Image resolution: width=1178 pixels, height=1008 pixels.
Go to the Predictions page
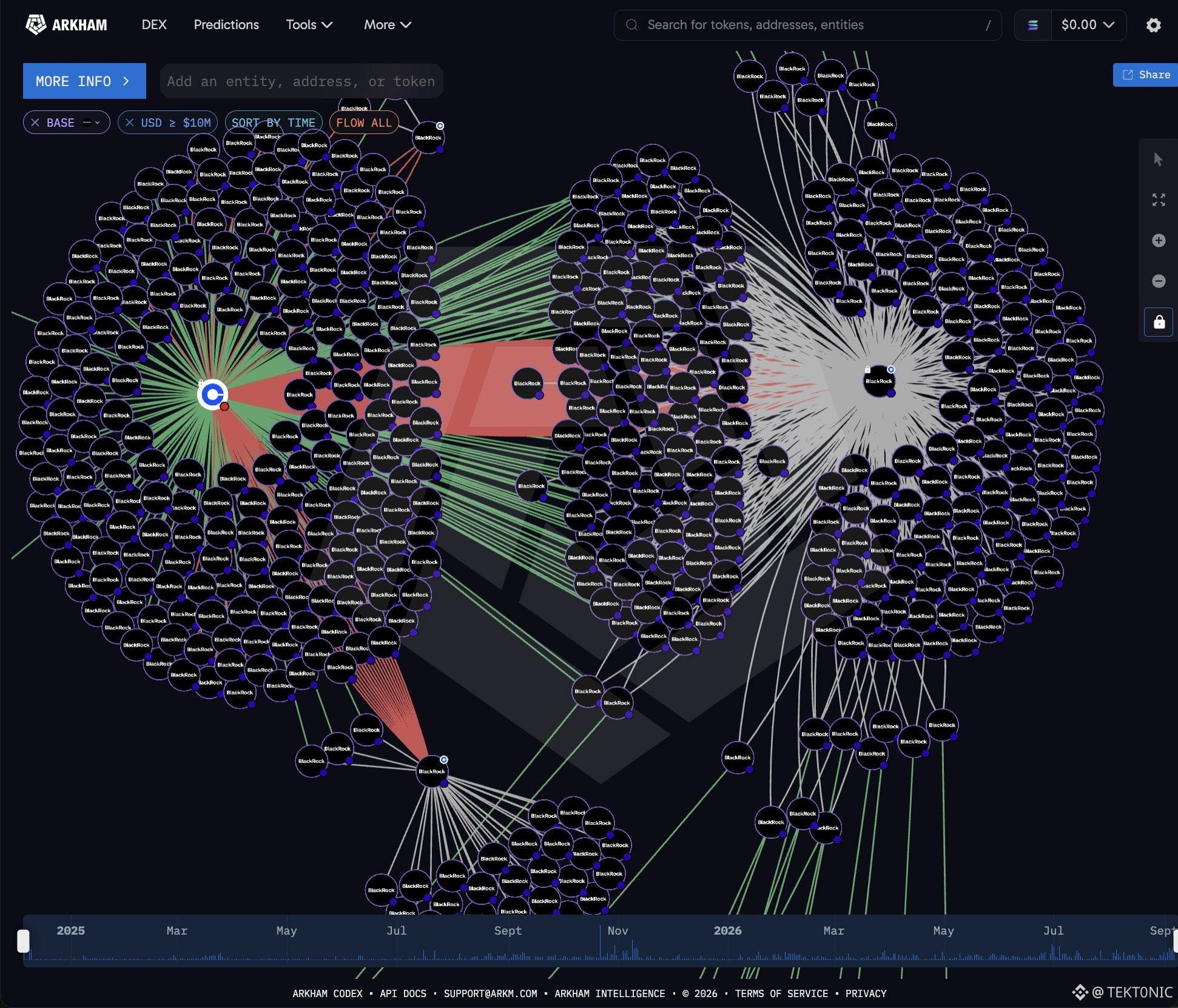(226, 25)
